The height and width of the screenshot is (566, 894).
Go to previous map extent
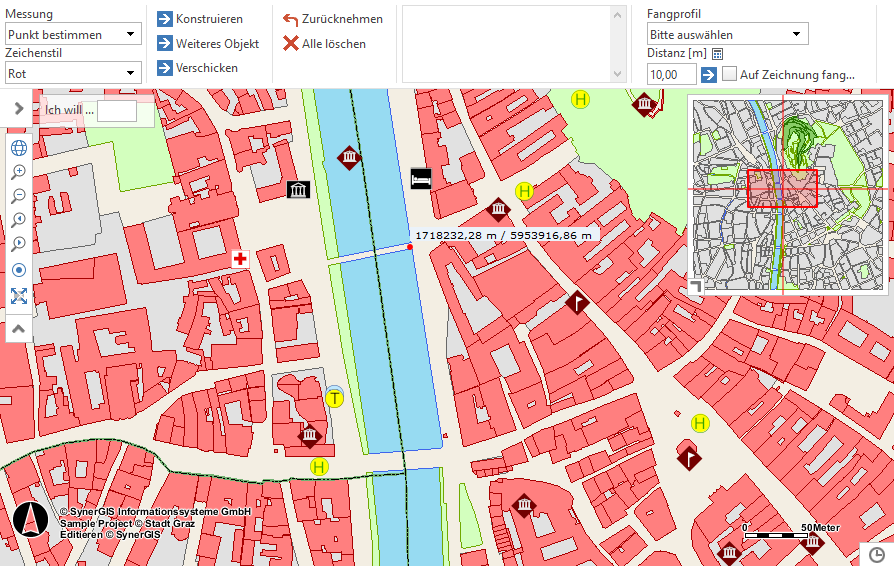click(18, 221)
